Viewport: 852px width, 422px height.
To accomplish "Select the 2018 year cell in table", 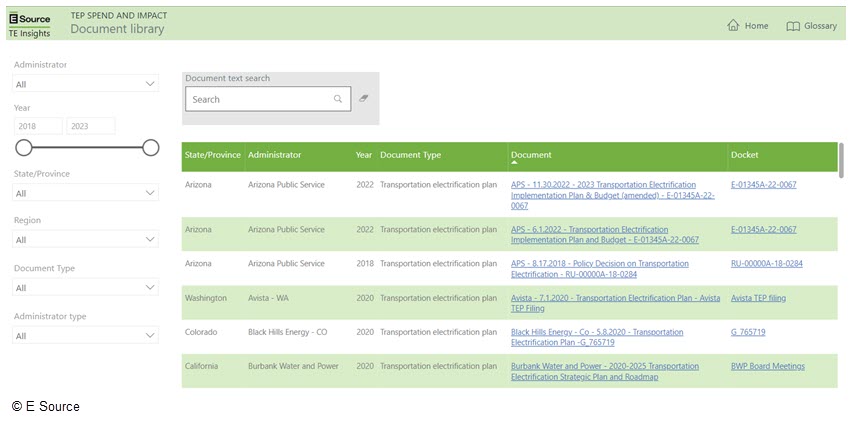I will click(x=365, y=263).
